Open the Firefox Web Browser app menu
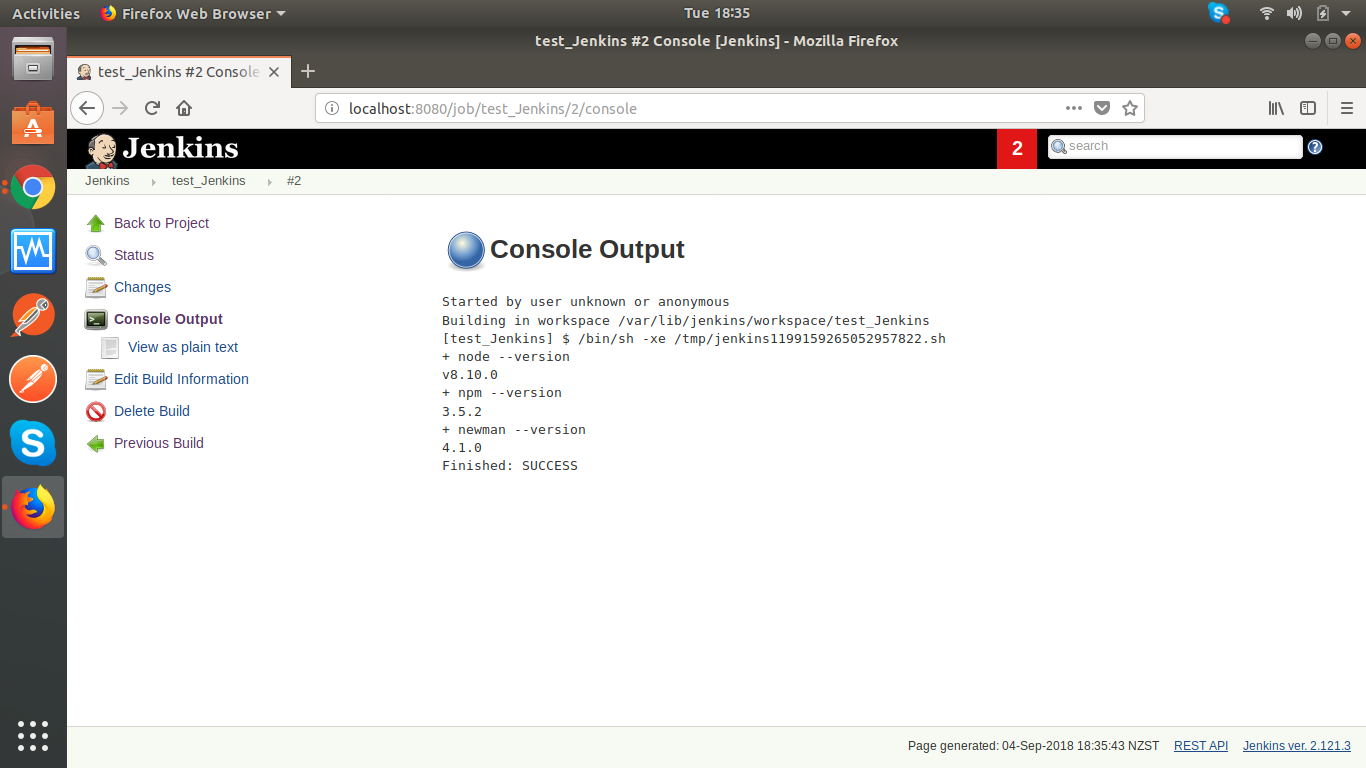Image resolution: width=1366 pixels, height=768 pixels. (193, 13)
